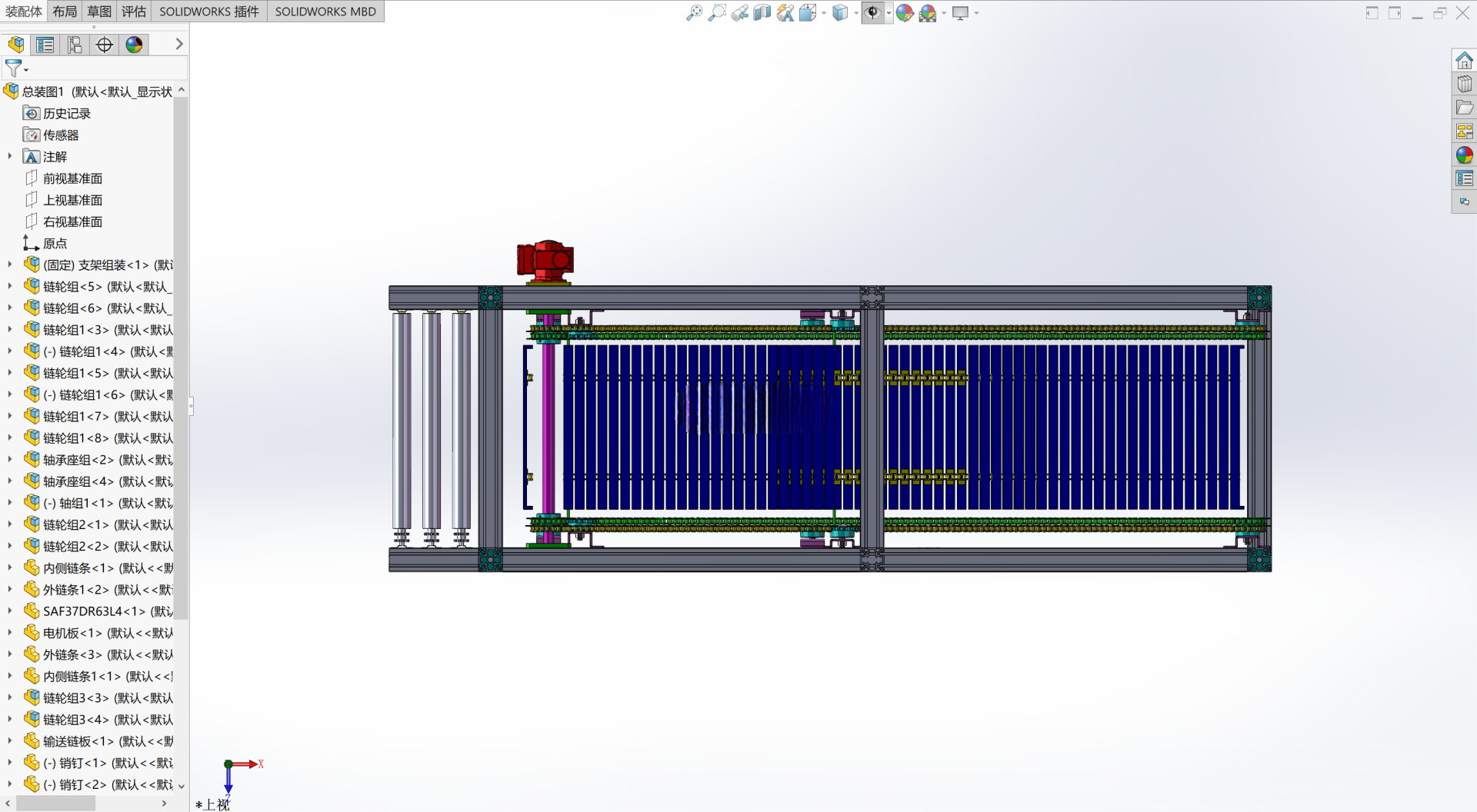Open the filter funnel dropdown in the tree

click(x=16, y=68)
